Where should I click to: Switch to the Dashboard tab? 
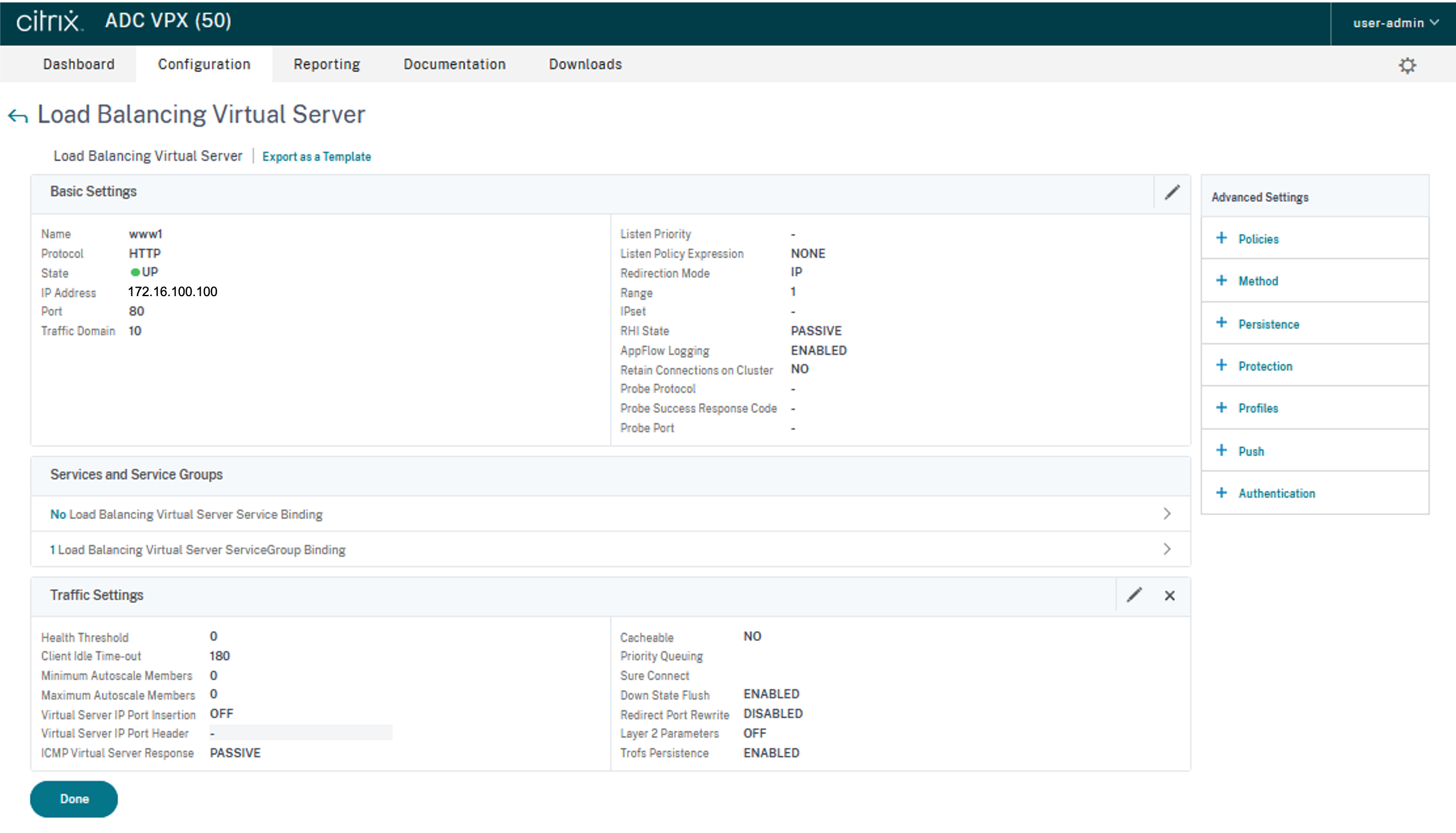[x=79, y=64]
